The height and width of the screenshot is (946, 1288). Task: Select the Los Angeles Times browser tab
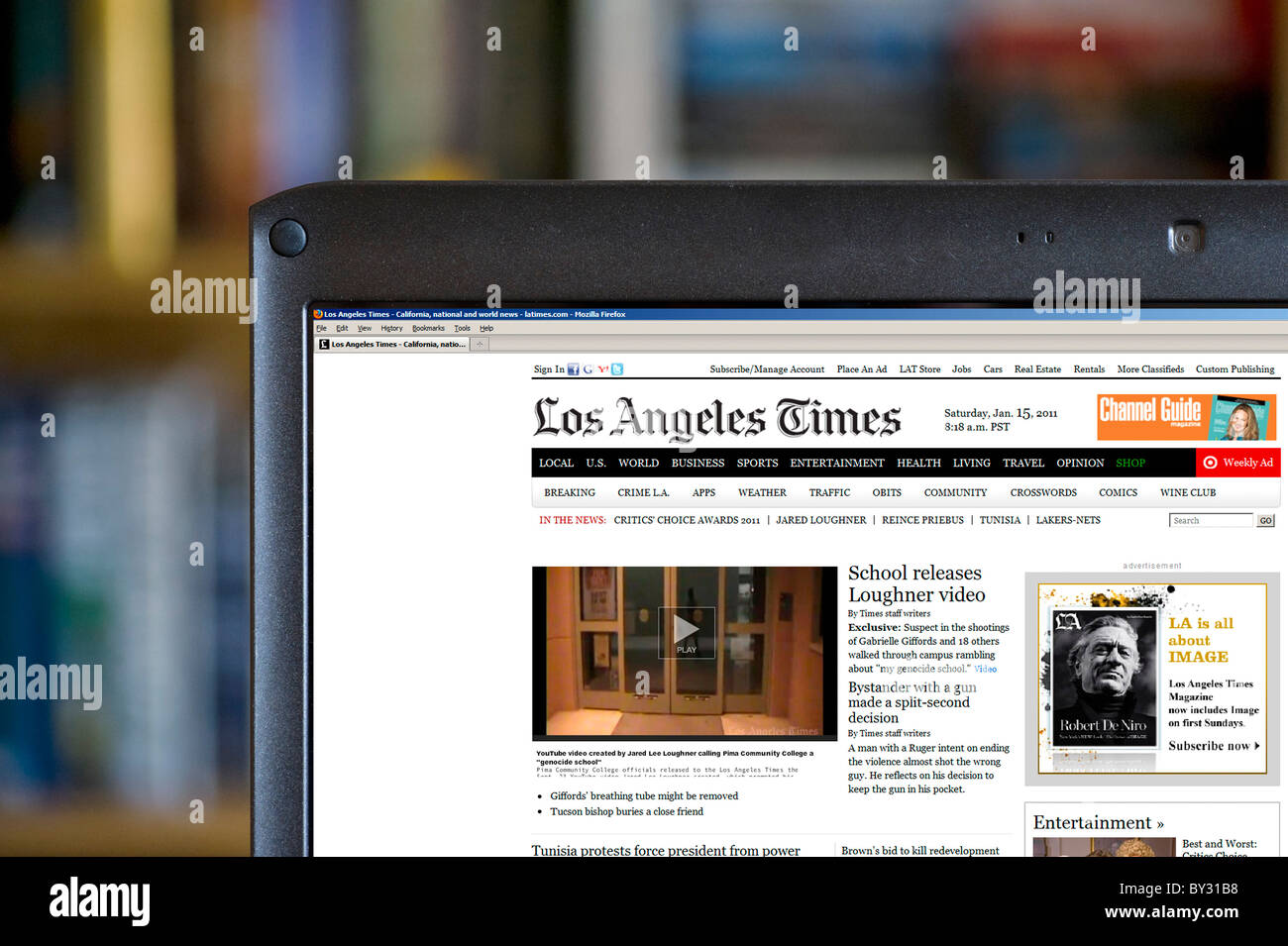[393, 345]
